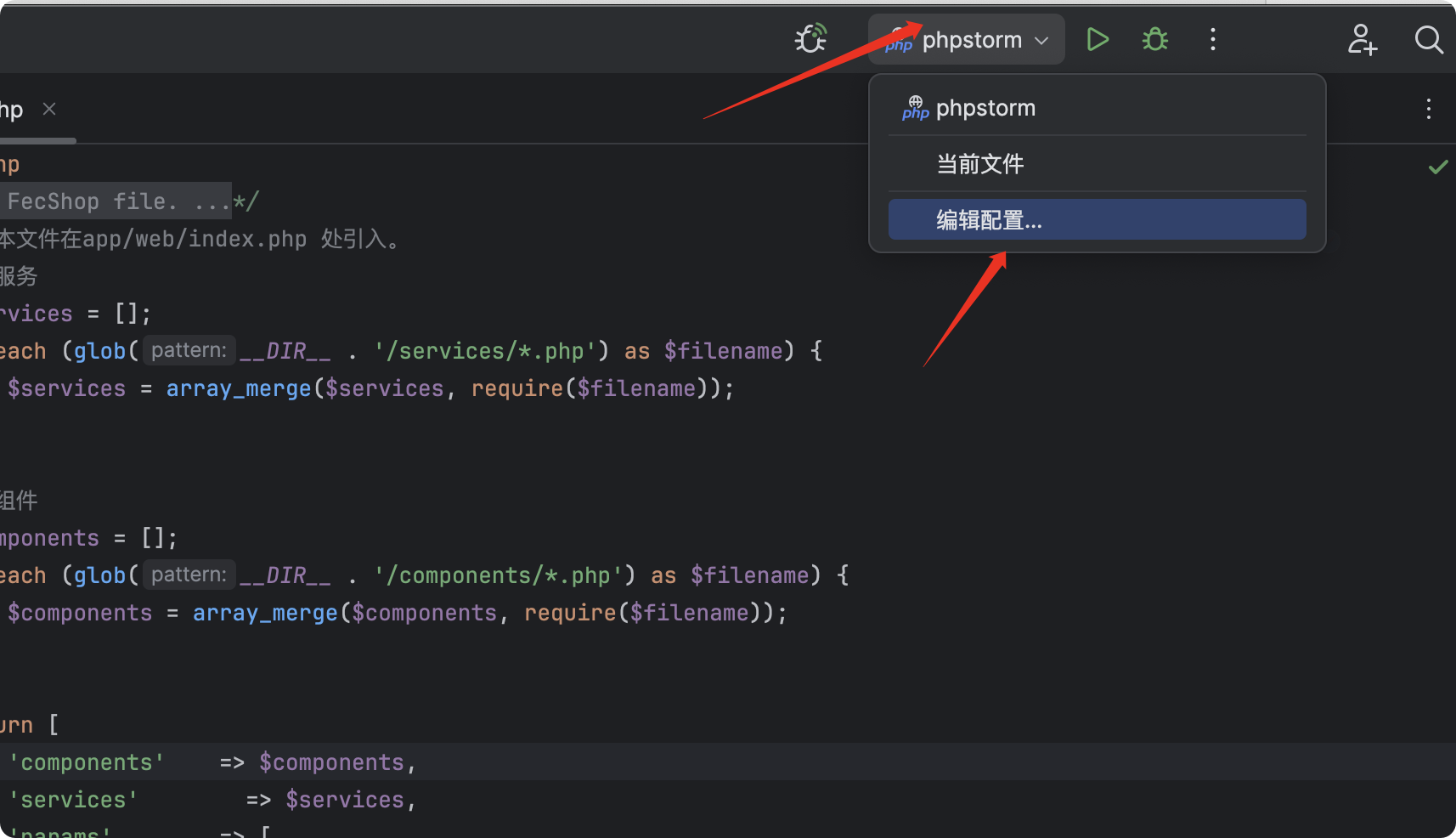This screenshot has height=838, width=1456.
Task: Start debugging with the green bug icon
Action: [x=1155, y=39]
